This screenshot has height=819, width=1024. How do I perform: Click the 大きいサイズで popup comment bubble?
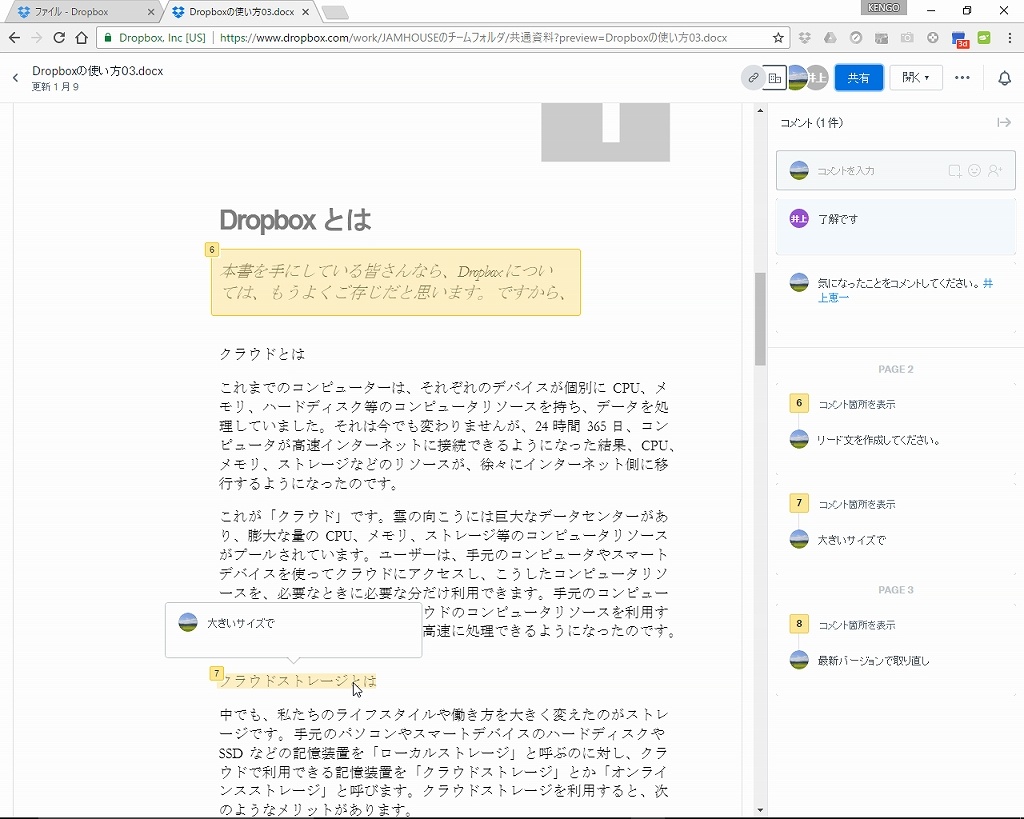pyautogui.click(x=294, y=630)
